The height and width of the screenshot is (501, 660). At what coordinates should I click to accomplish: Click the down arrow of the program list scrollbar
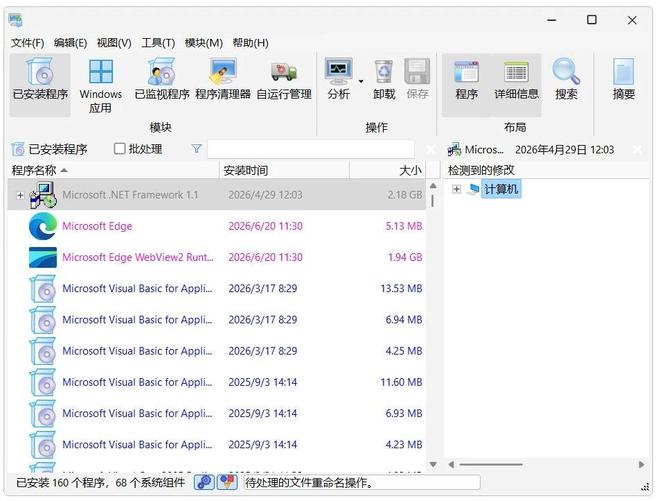coord(433,464)
